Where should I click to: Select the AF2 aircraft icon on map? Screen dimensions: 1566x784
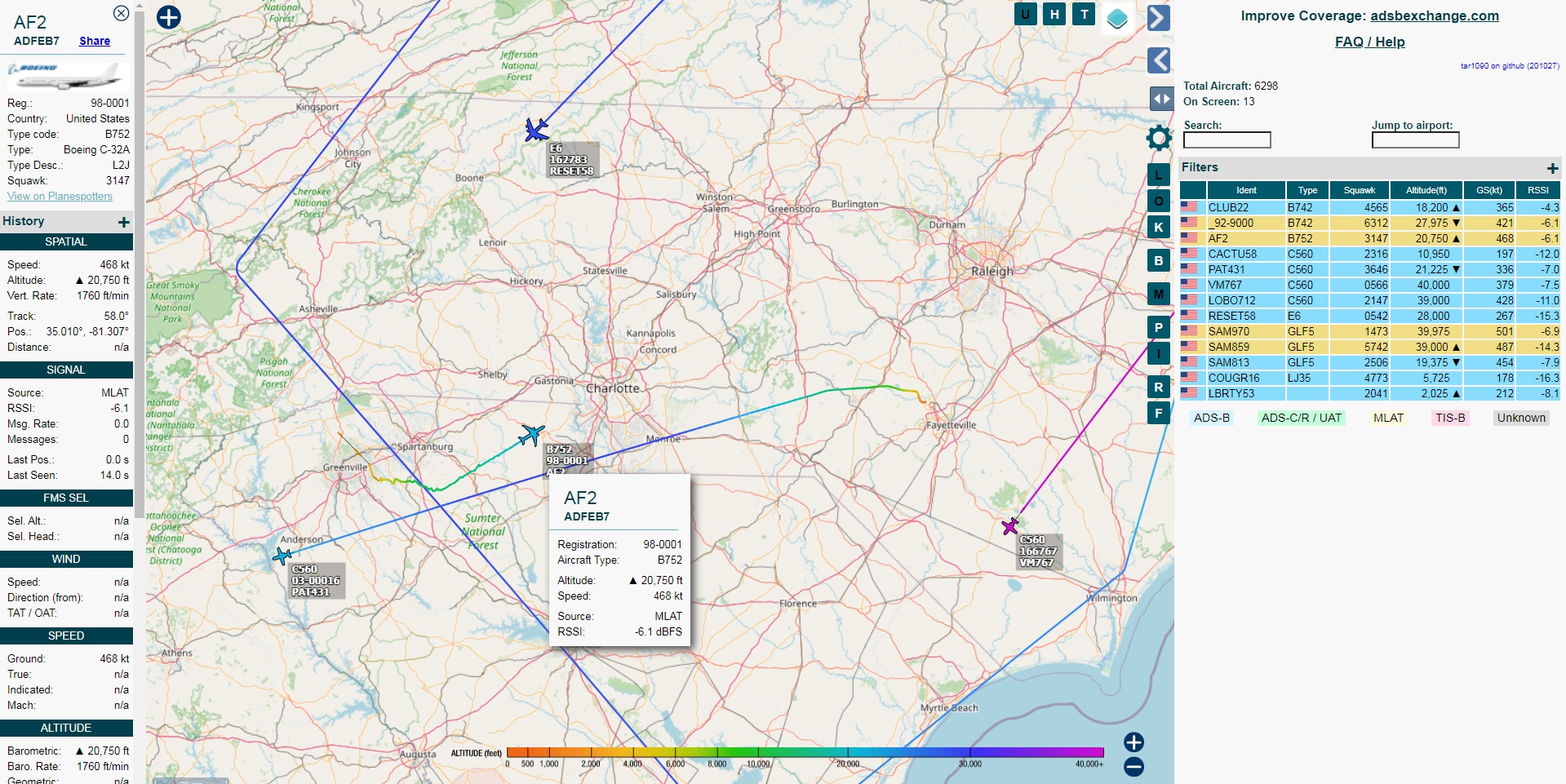point(531,434)
